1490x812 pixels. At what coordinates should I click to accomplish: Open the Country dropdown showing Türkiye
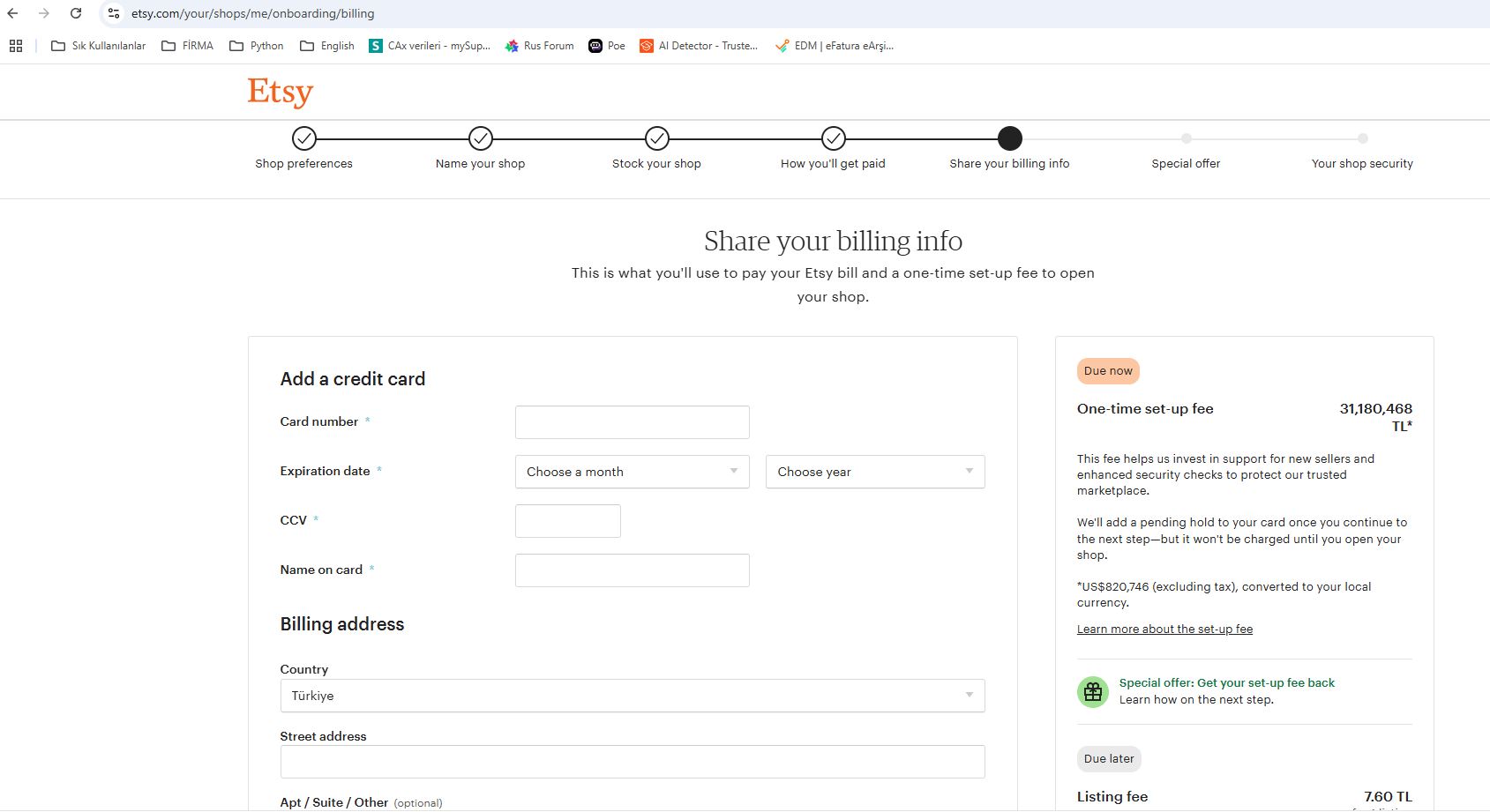[633, 696]
